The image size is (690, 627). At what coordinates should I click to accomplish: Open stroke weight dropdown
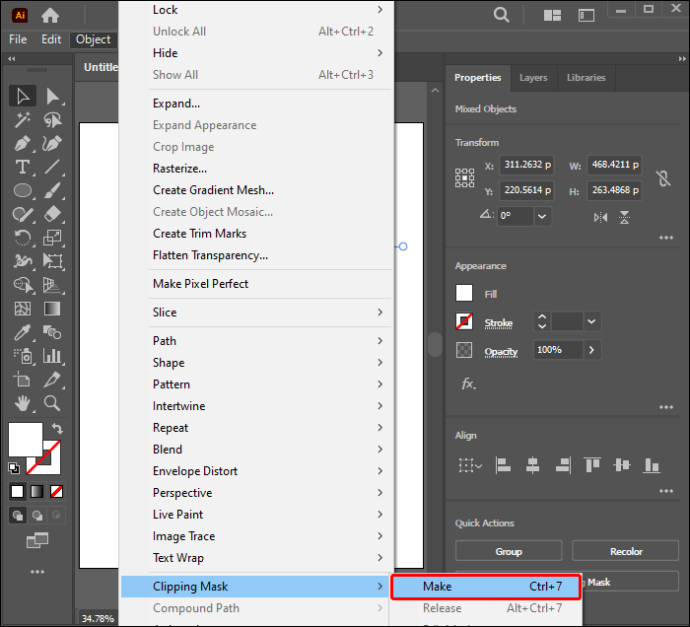point(591,322)
